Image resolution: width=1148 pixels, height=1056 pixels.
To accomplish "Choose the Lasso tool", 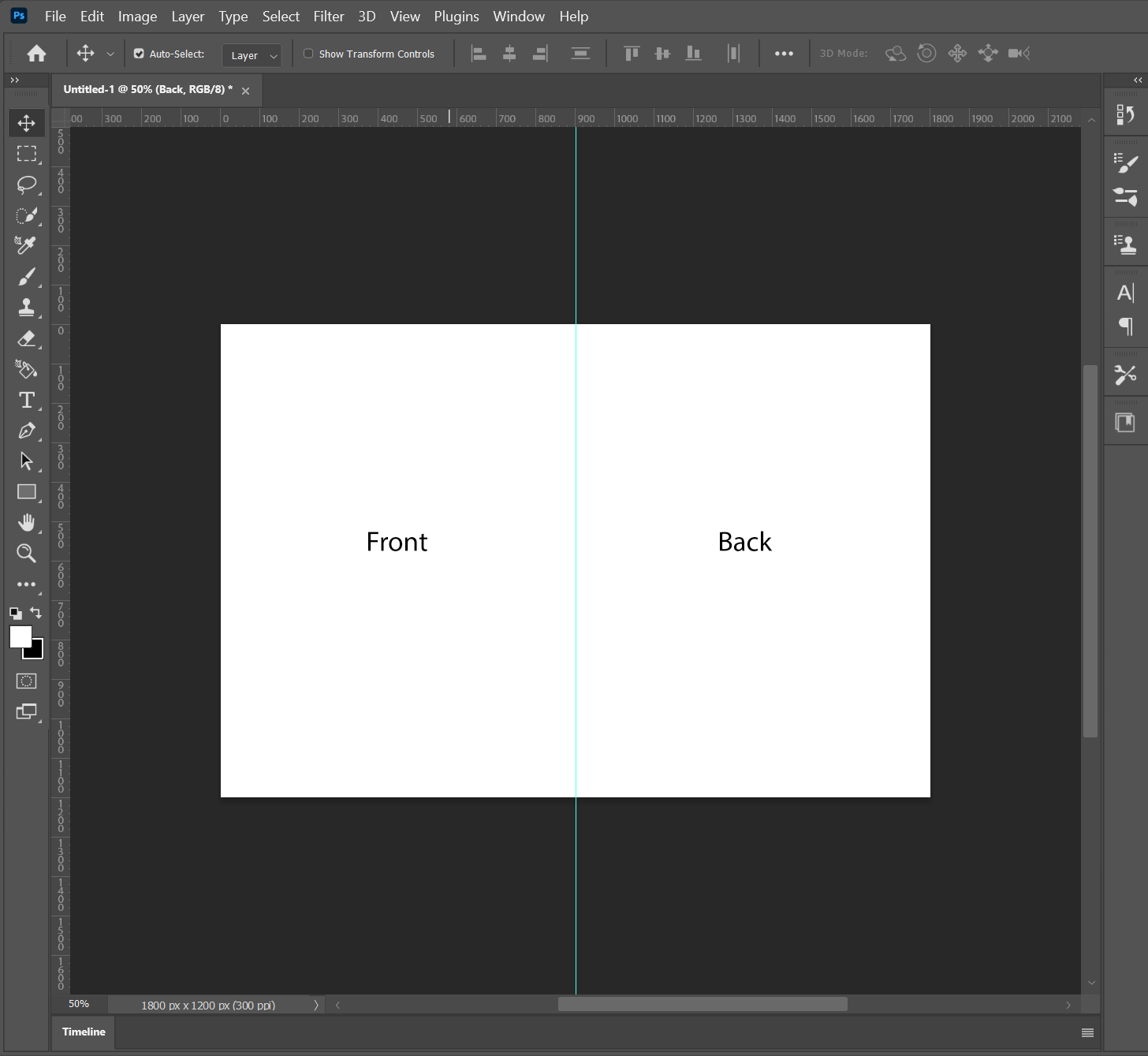I will [26, 185].
